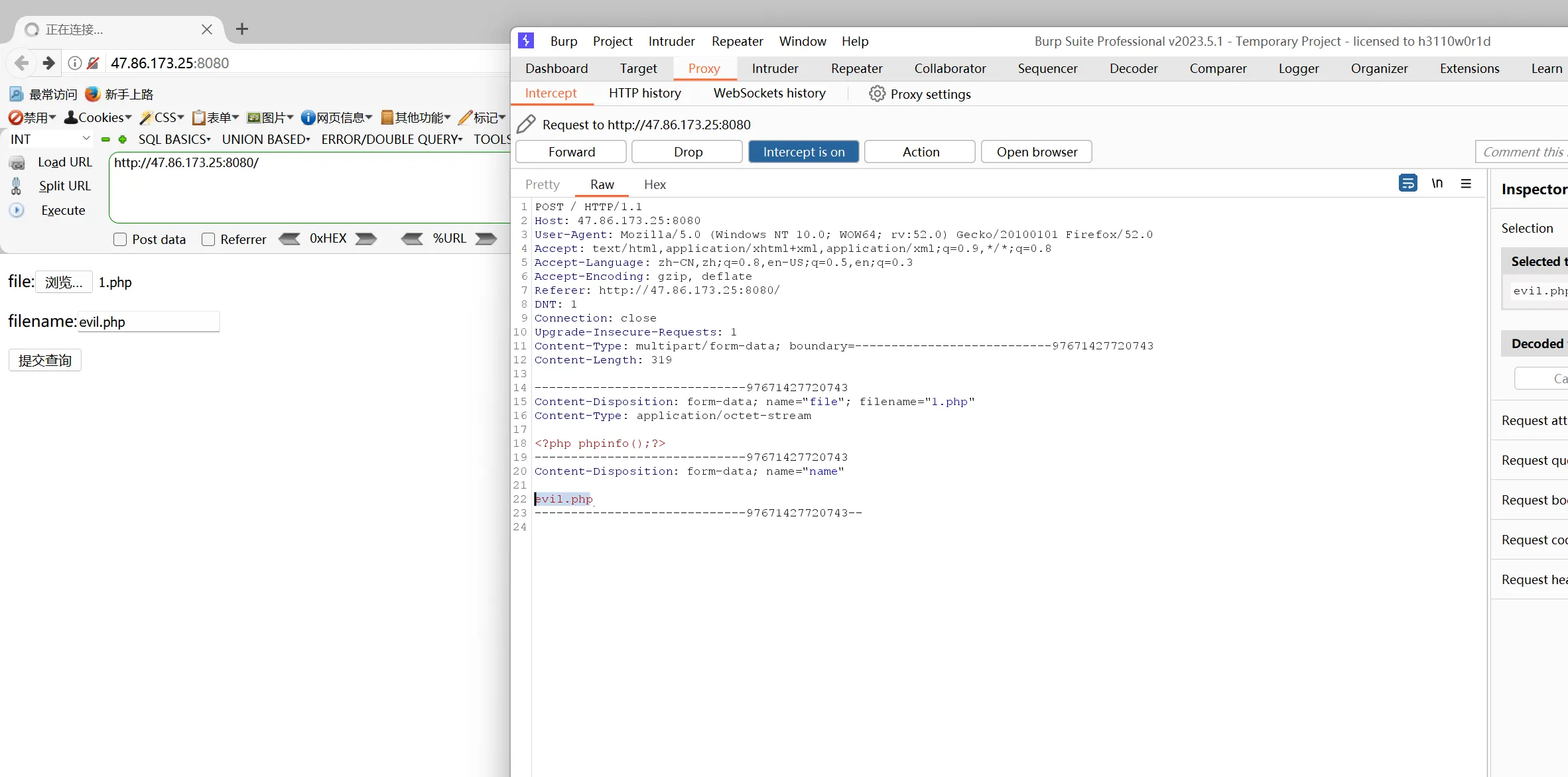This screenshot has width=1568, height=777.
Task: Enable the Post data checkbox
Action: [120, 239]
